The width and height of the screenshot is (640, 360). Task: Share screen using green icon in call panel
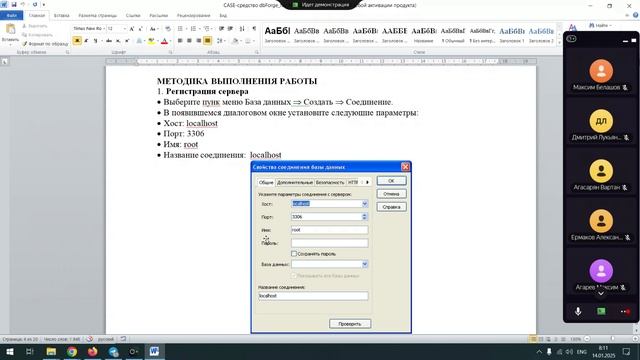[601, 311]
